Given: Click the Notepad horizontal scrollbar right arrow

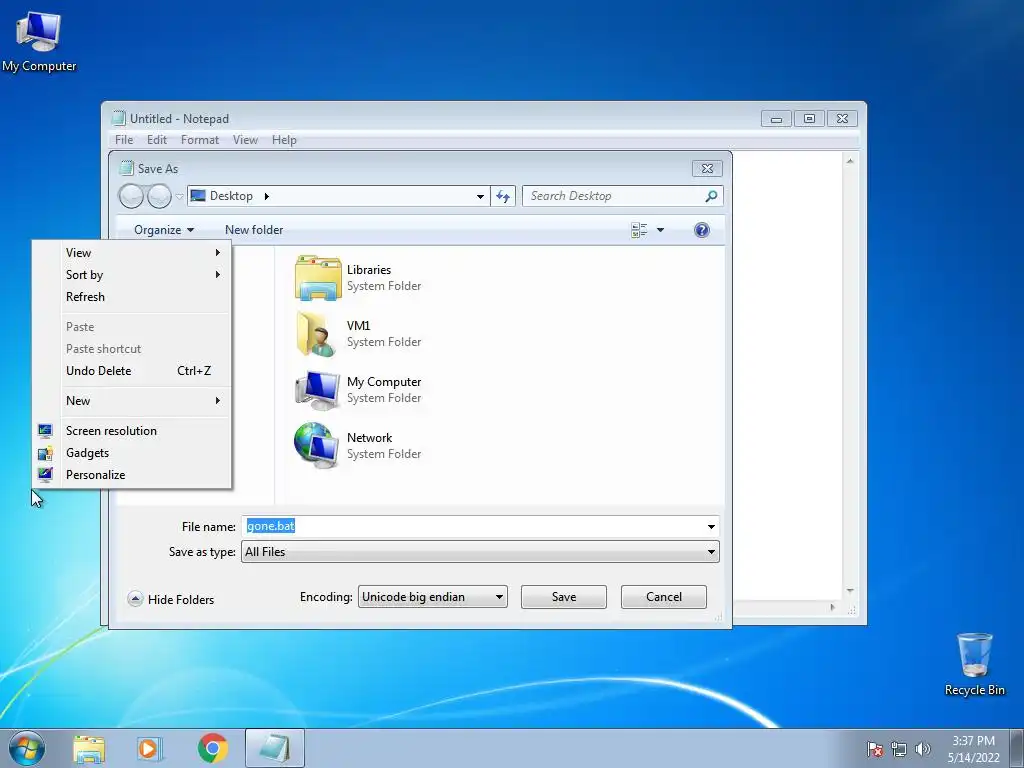Looking at the screenshot, I should pos(832,607).
